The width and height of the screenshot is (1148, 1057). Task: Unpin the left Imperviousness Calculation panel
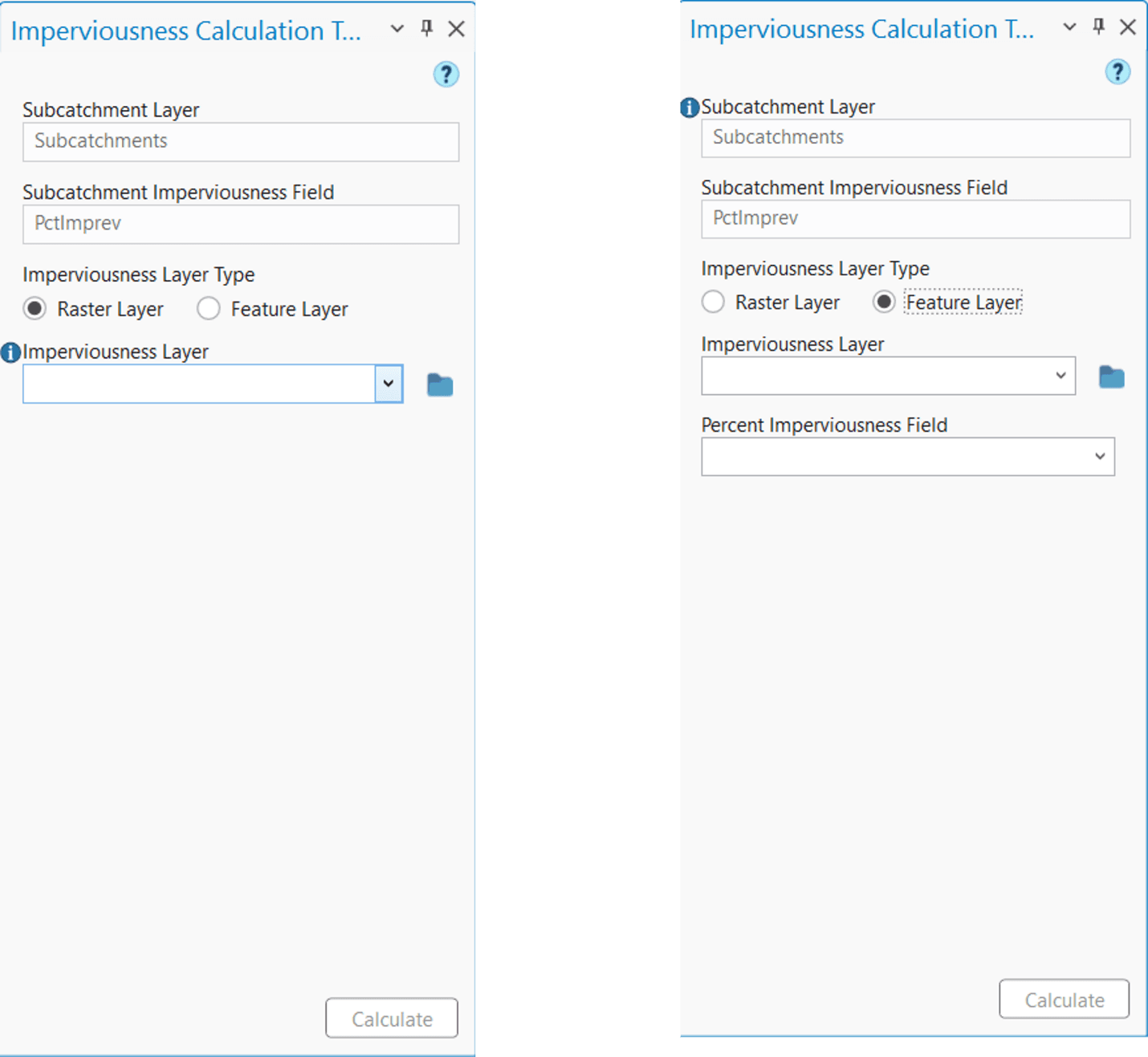pyautogui.click(x=426, y=27)
